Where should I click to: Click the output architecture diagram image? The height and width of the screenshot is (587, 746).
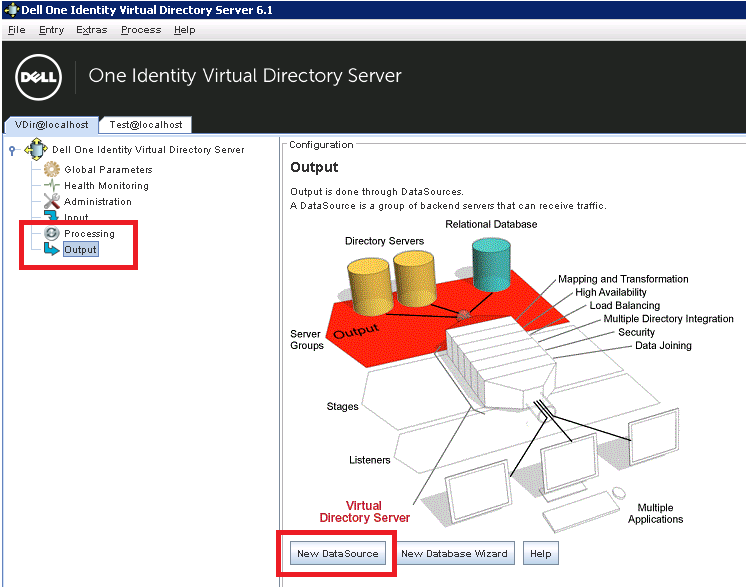point(512,376)
